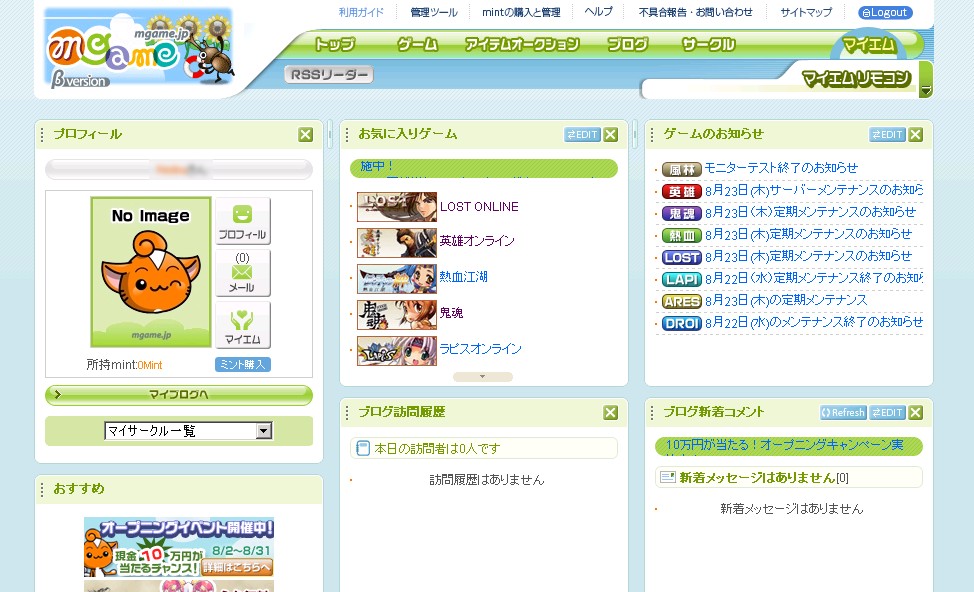Click the ミント購入 button
The width and height of the screenshot is (974, 592).
242,365
